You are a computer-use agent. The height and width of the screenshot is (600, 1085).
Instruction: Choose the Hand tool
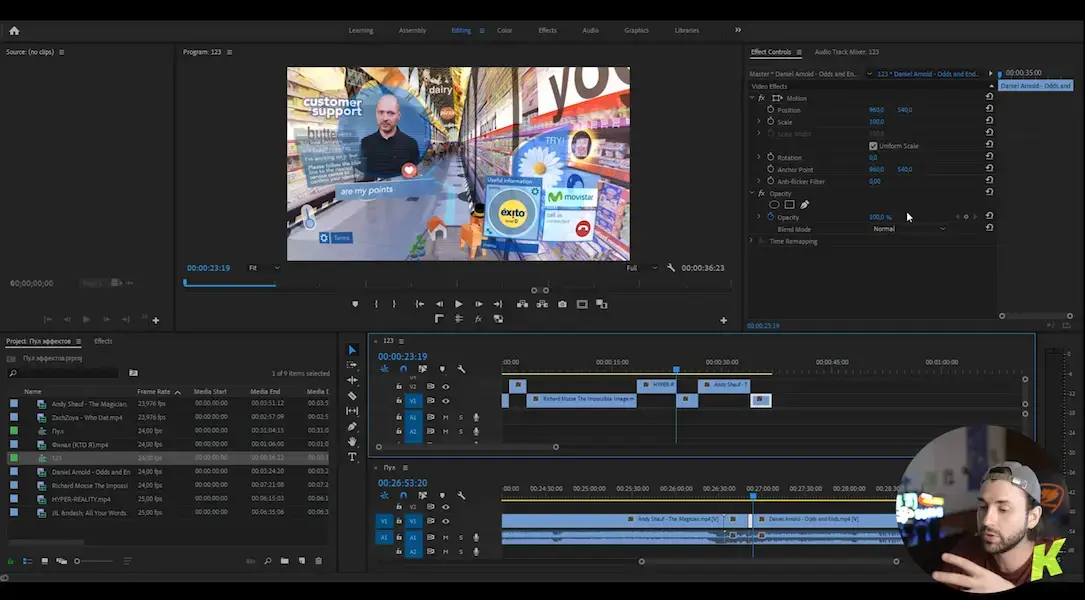click(352, 442)
